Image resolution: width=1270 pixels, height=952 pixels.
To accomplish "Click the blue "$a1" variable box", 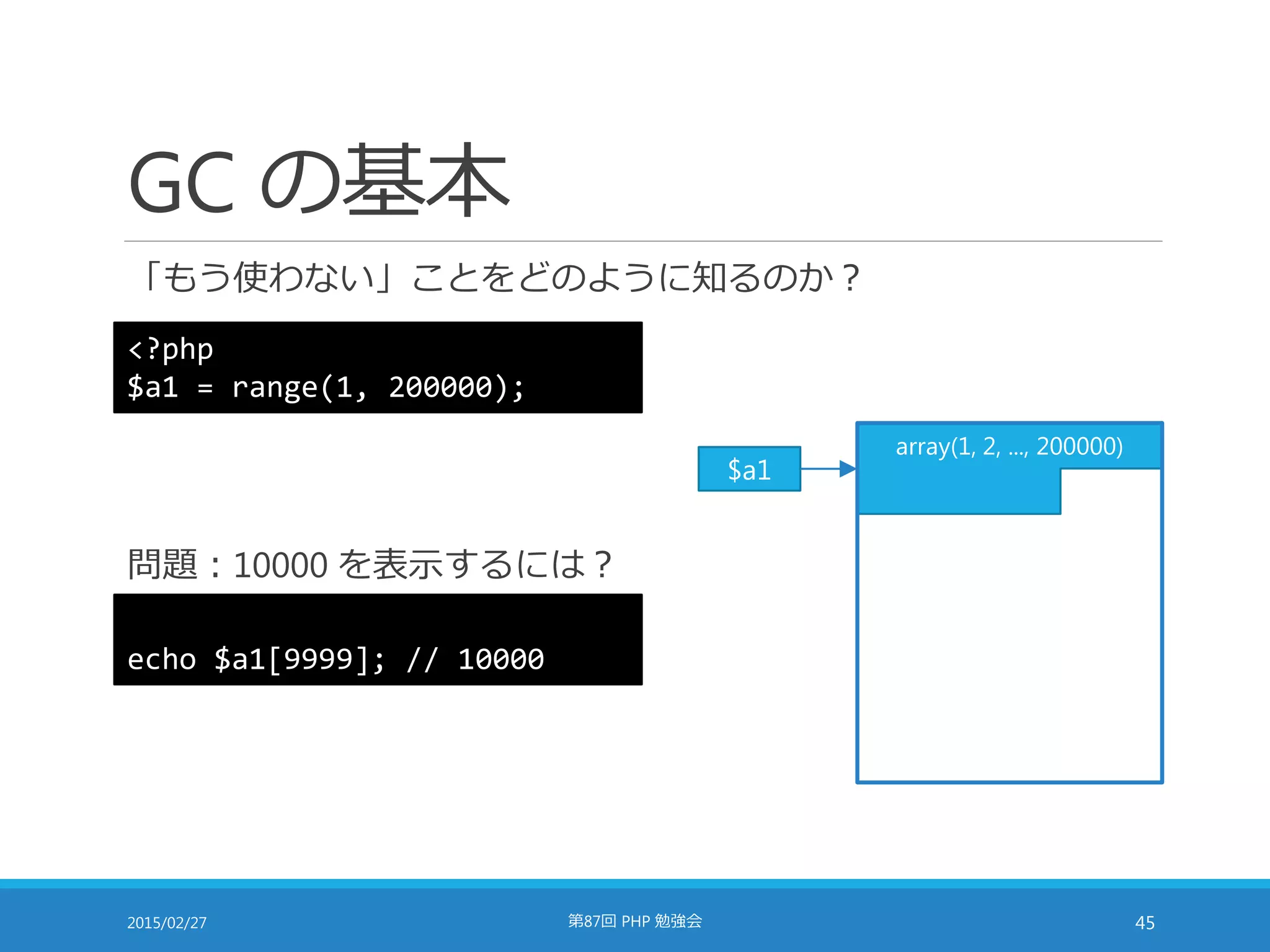I will click(749, 469).
